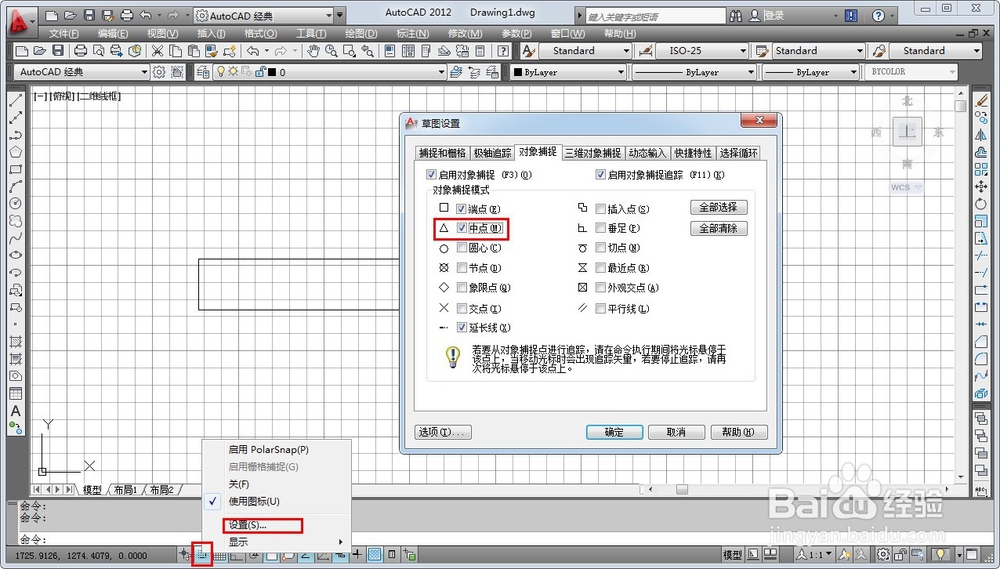Select the Pan hand tool

(313, 51)
